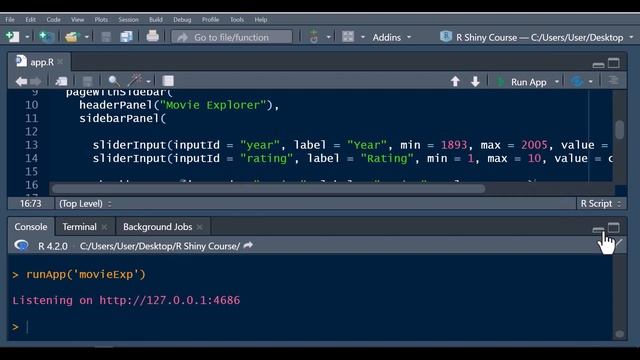Close the Terminal tab
This screenshot has width=640, height=360.
click(x=104, y=227)
